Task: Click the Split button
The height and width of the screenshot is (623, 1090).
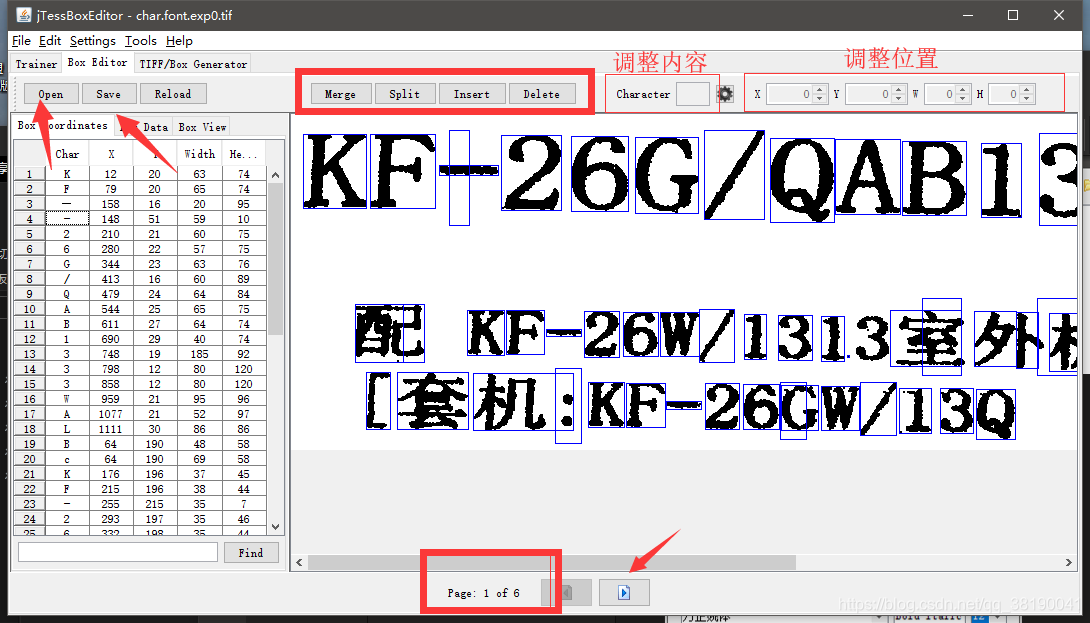Action: tap(405, 94)
